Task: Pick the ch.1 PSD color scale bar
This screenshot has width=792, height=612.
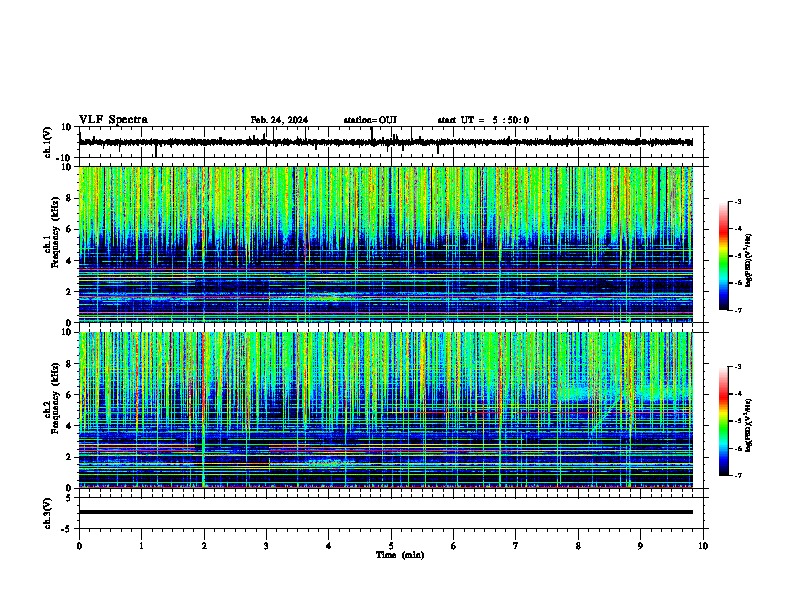Action: [x=724, y=256]
